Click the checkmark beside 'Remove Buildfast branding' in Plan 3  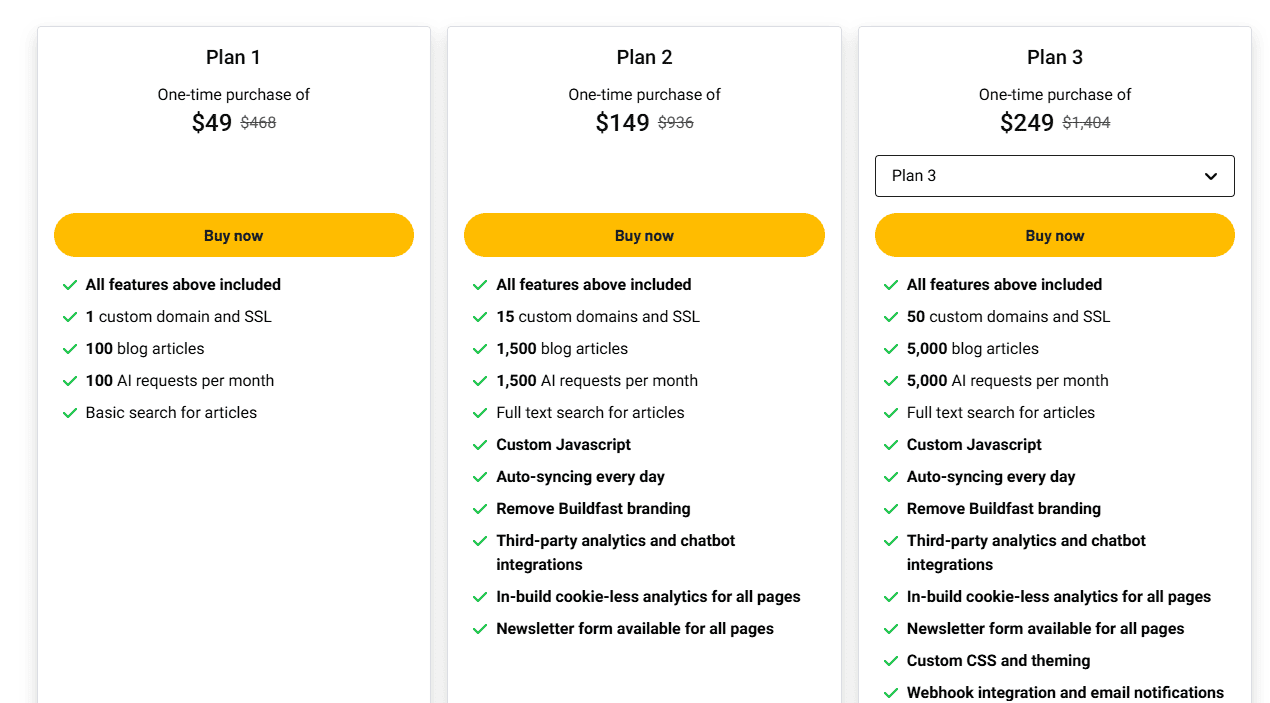pyautogui.click(x=891, y=509)
